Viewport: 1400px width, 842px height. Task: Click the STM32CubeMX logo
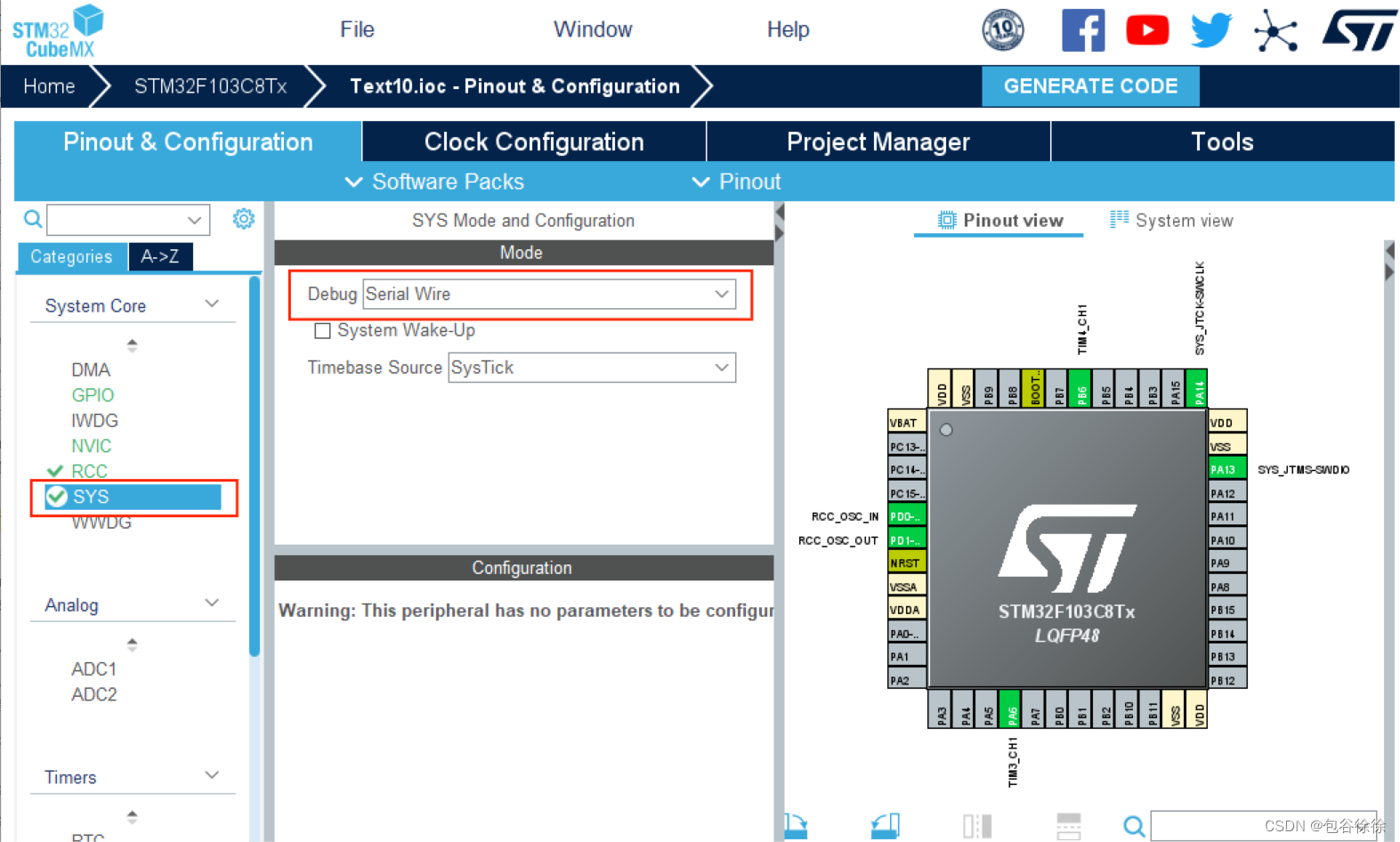(58, 32)
